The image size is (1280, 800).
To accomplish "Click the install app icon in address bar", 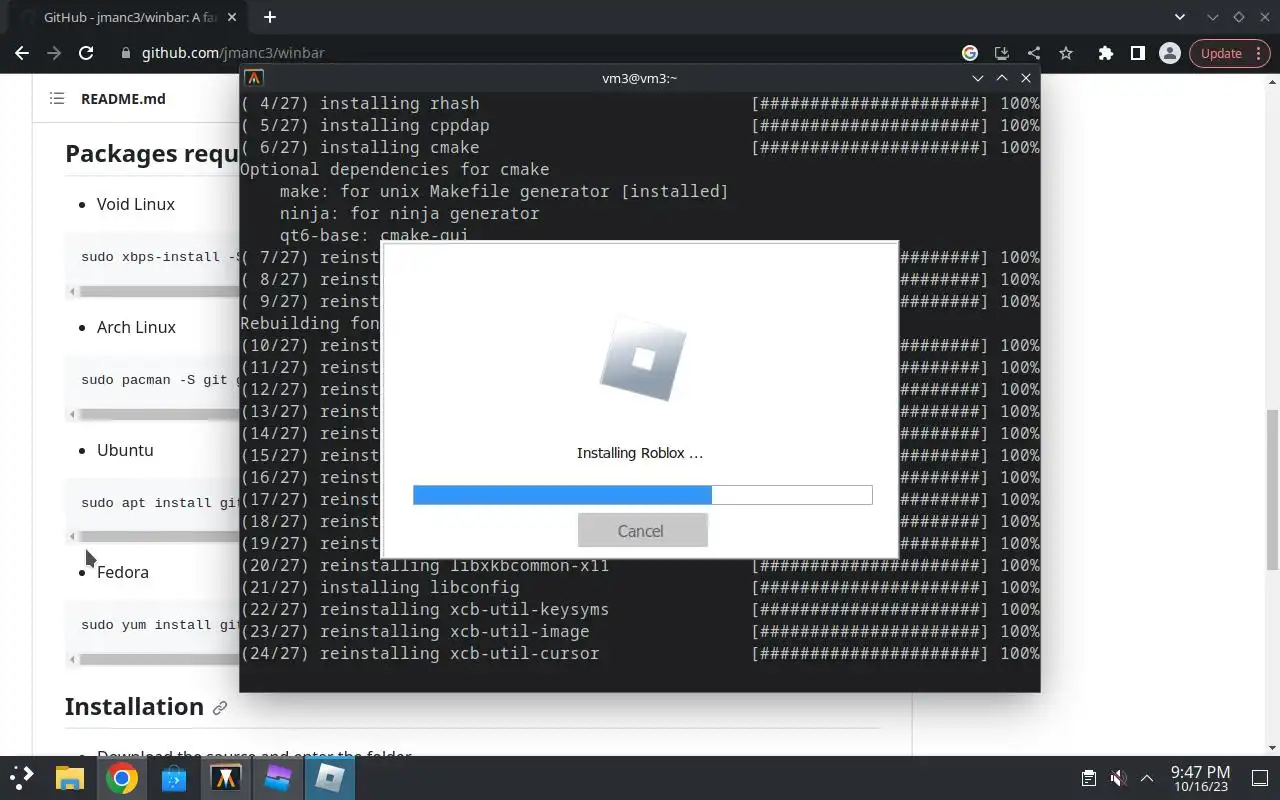I will 1001,53.
